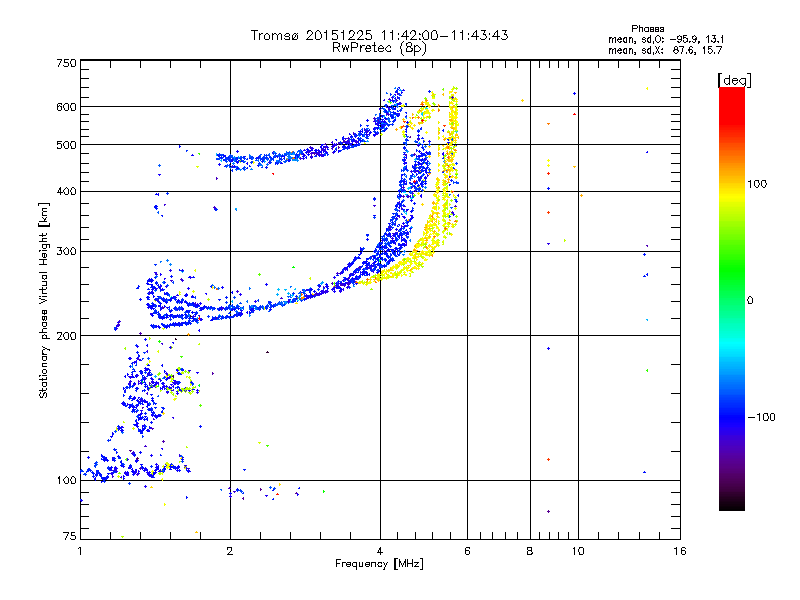Click the 75 tick label on height axis

click(x=69, y=536)
